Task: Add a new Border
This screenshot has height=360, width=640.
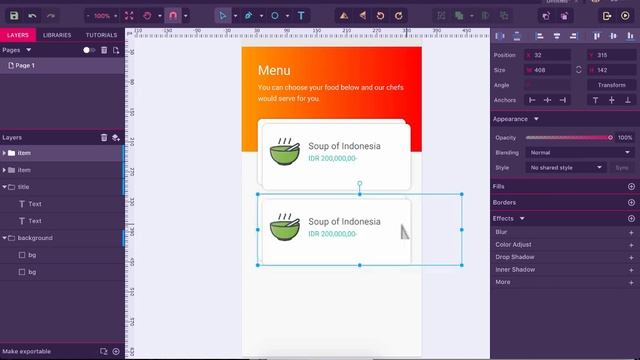Action: tap(631, 202)
